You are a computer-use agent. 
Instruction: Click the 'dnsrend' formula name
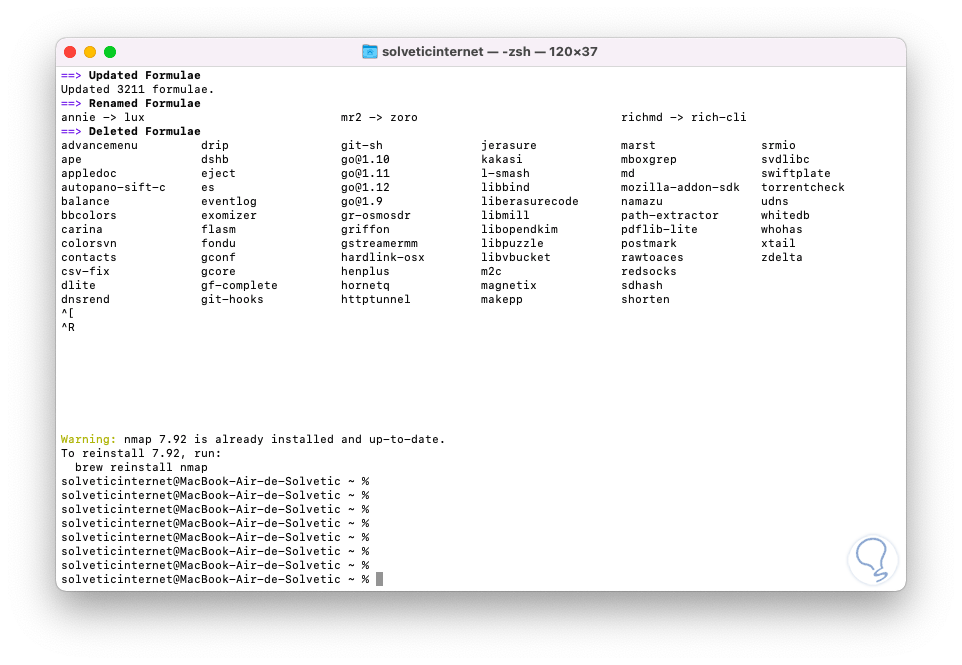tap(85, 299)
